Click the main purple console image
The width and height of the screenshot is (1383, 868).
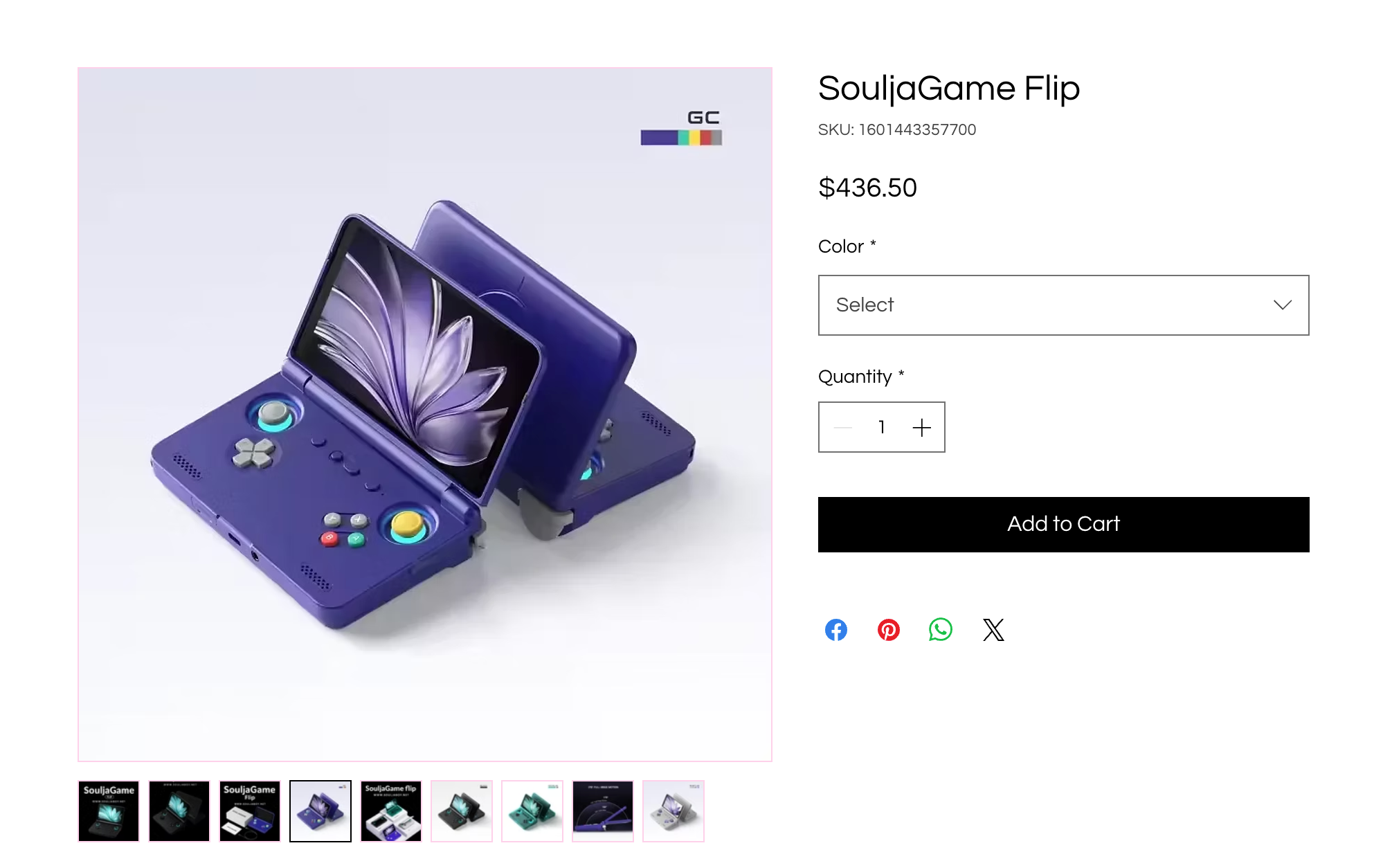(x=425, y=414)
